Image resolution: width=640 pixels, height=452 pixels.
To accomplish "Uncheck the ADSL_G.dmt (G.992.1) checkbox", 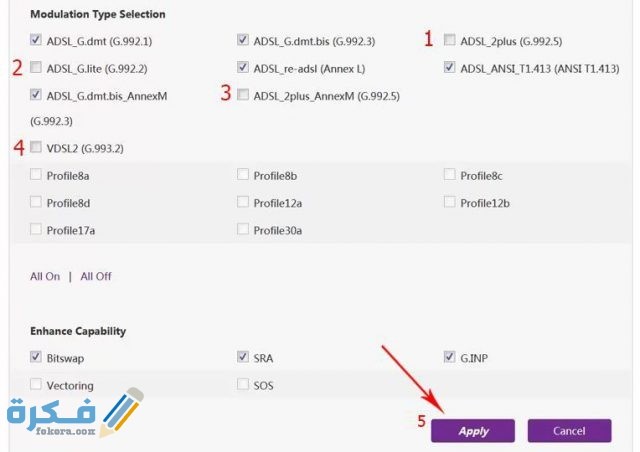I will (x=37, y=41).
